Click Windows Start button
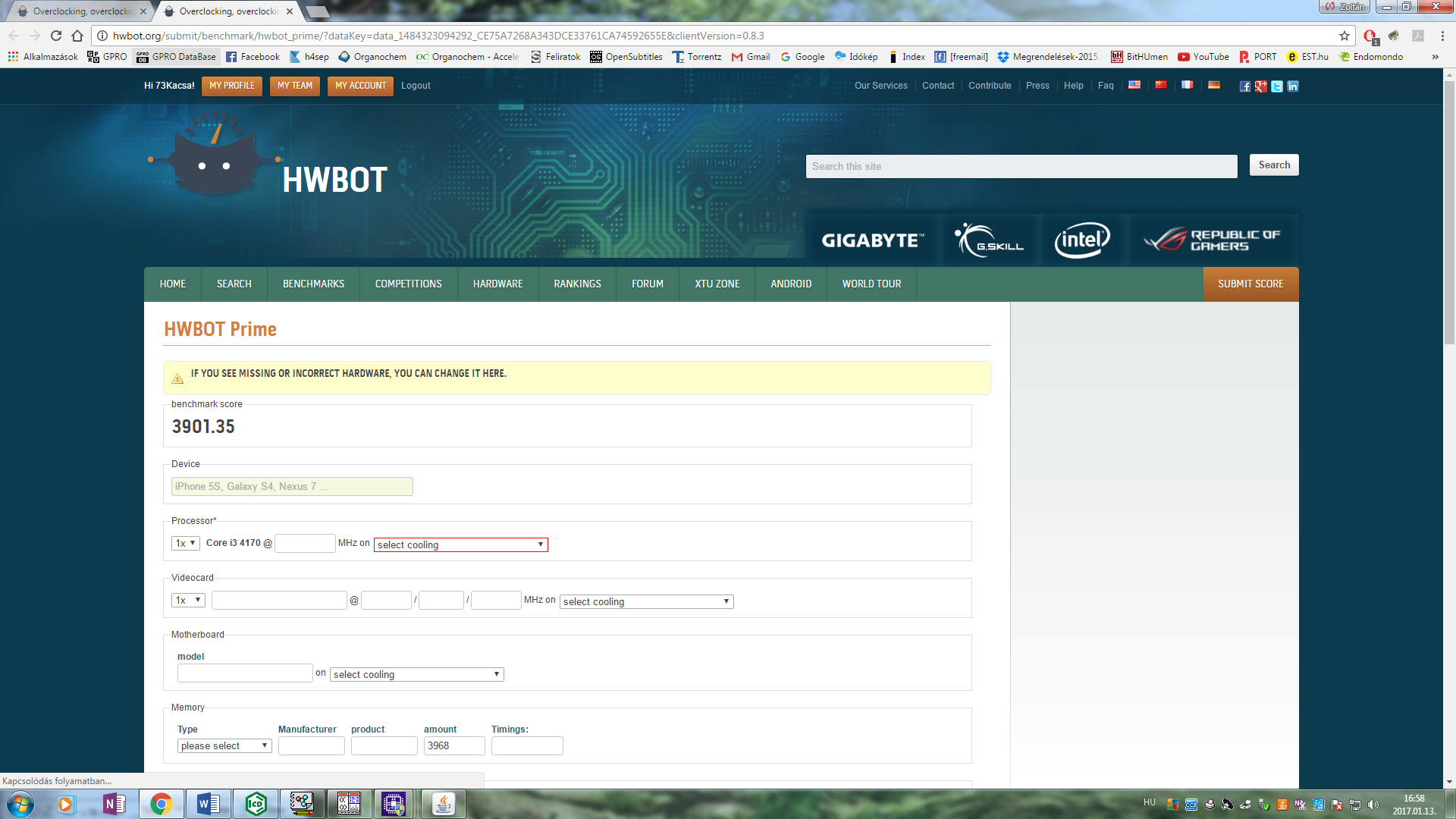1456x819 pixels. coord(20,804)
